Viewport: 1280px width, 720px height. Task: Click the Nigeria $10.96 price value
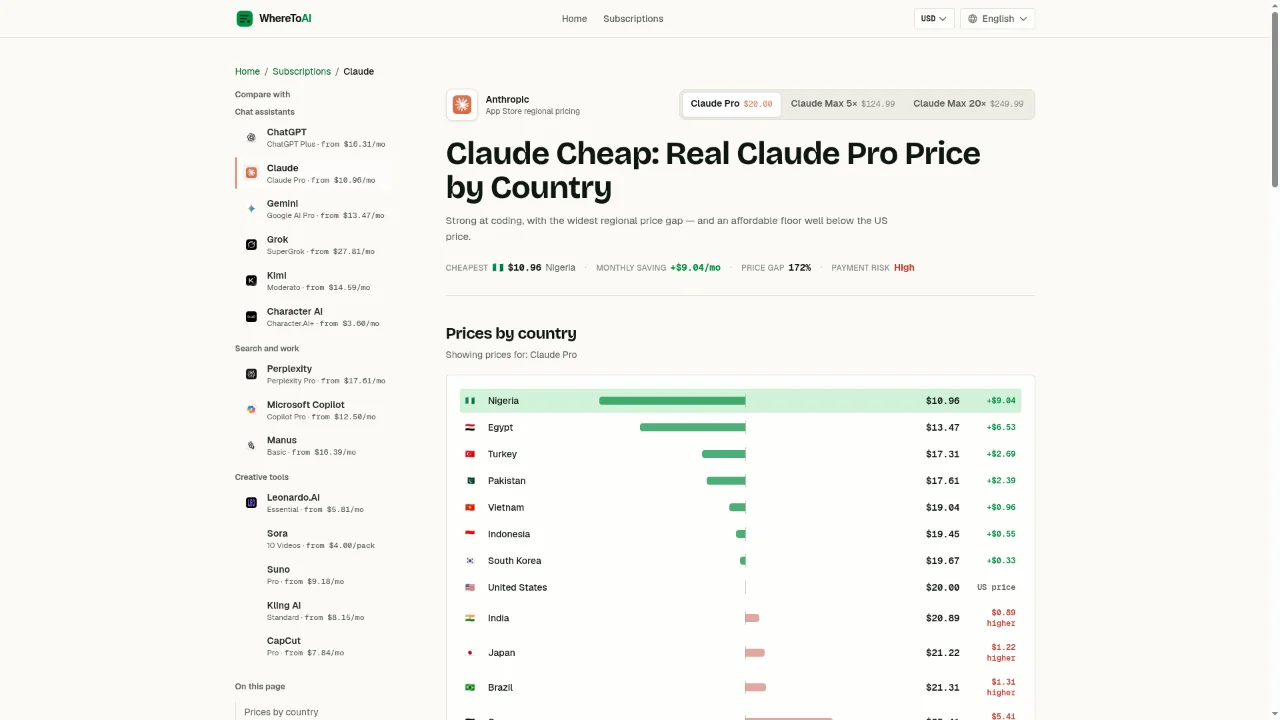tap(942, 401)
